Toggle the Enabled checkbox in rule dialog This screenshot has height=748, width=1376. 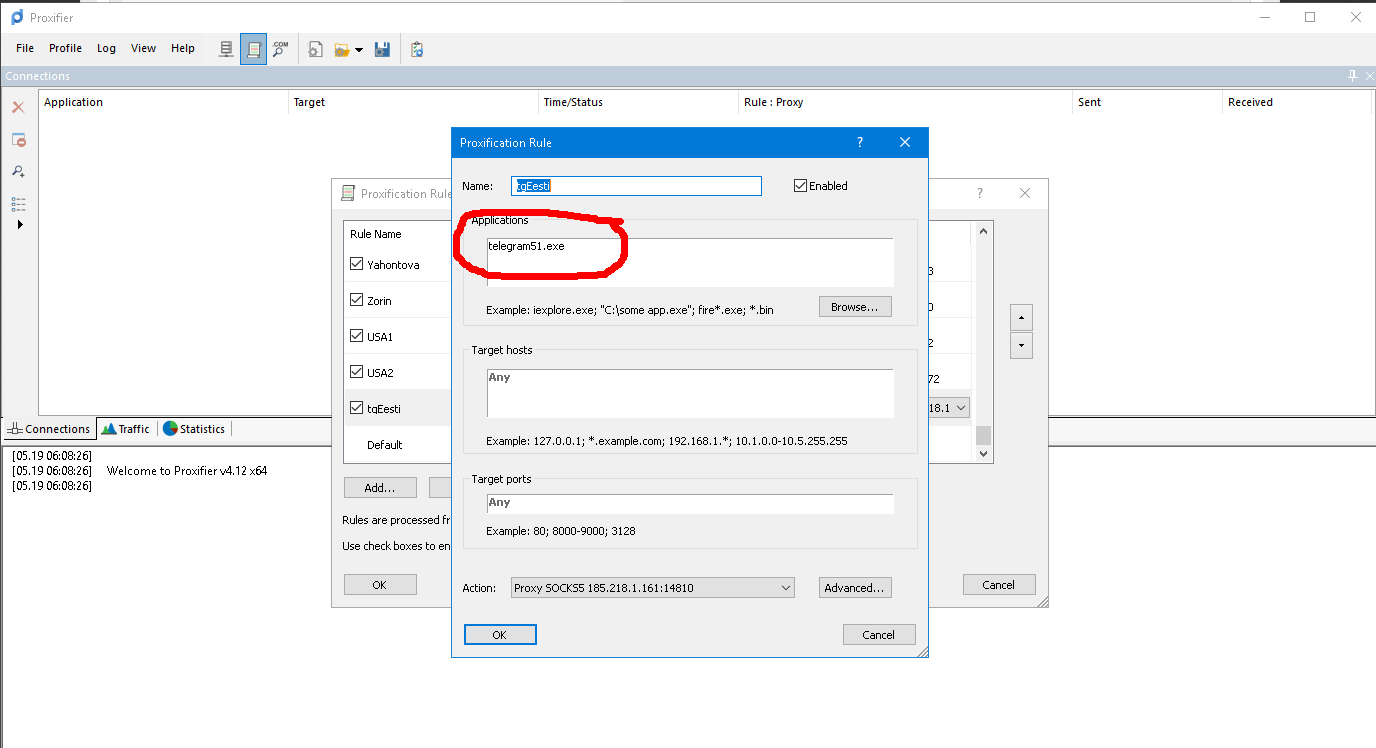click(800, 186)
